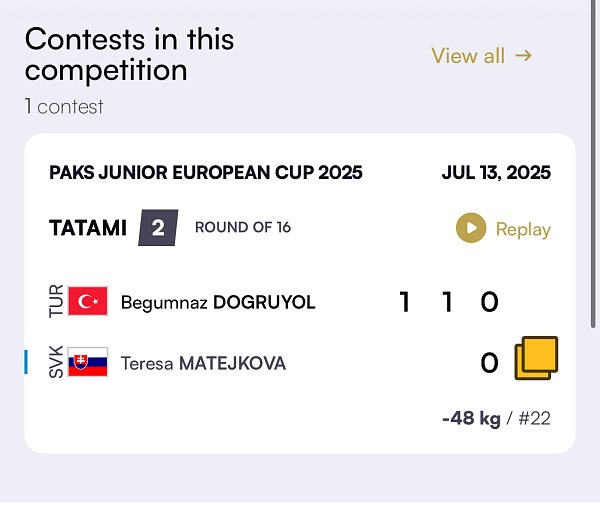
Task: Click Dogruyol's score 1 1 0
Action: [449, 302]
